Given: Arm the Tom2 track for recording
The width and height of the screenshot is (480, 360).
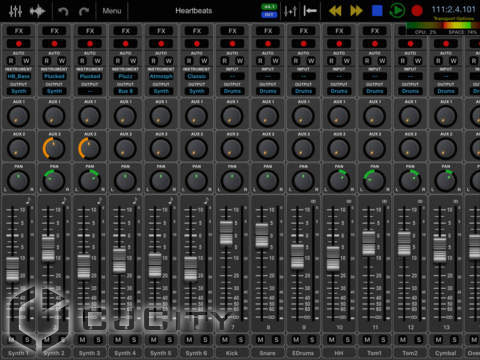Looking at the screenshot, I should 410,43.
